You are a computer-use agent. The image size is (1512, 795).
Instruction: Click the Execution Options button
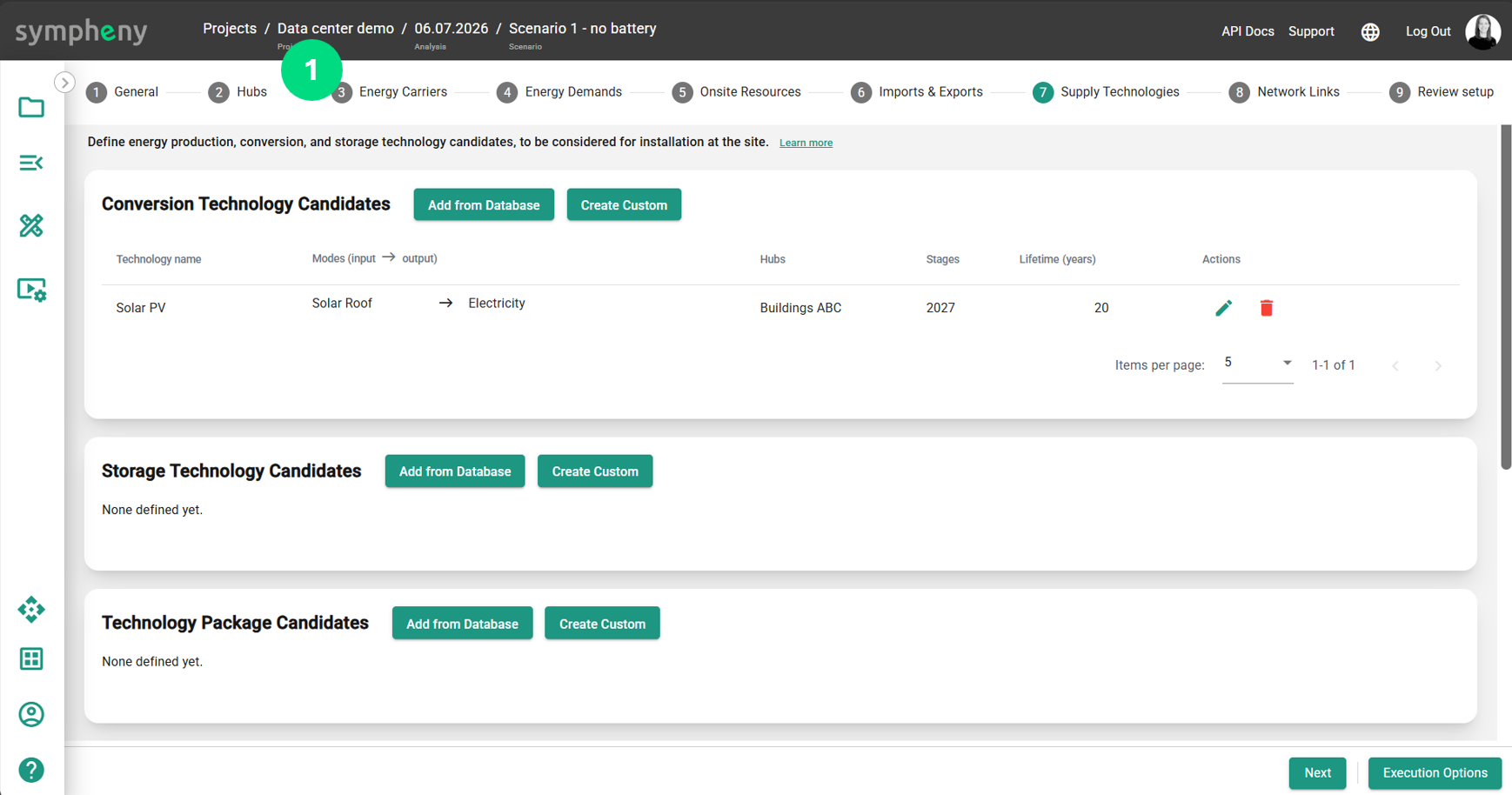1435,772
